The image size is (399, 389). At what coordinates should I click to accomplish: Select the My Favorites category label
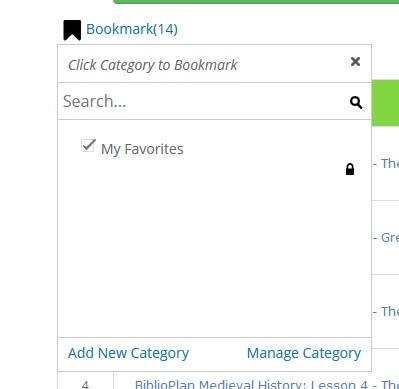(x=142, y=149)
